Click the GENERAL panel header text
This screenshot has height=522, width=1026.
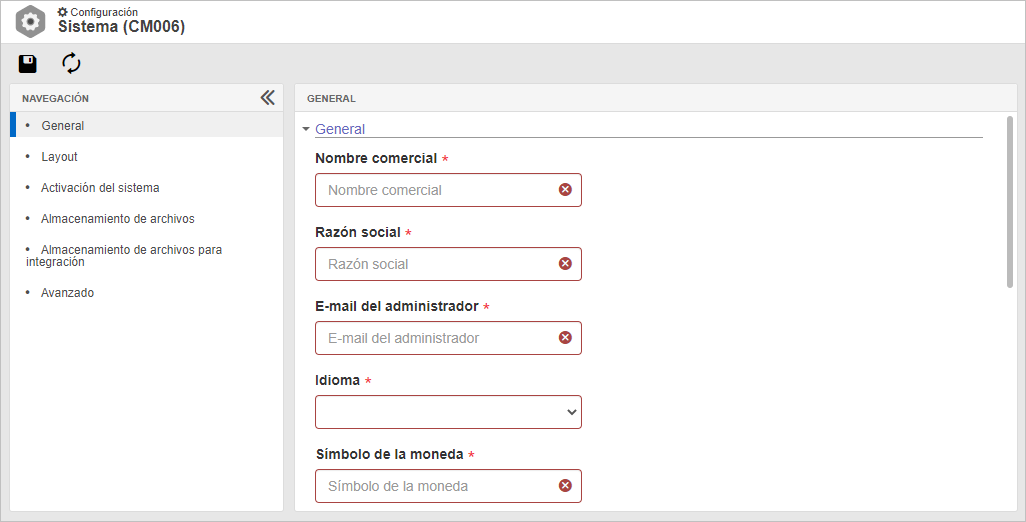click(331, 98)
